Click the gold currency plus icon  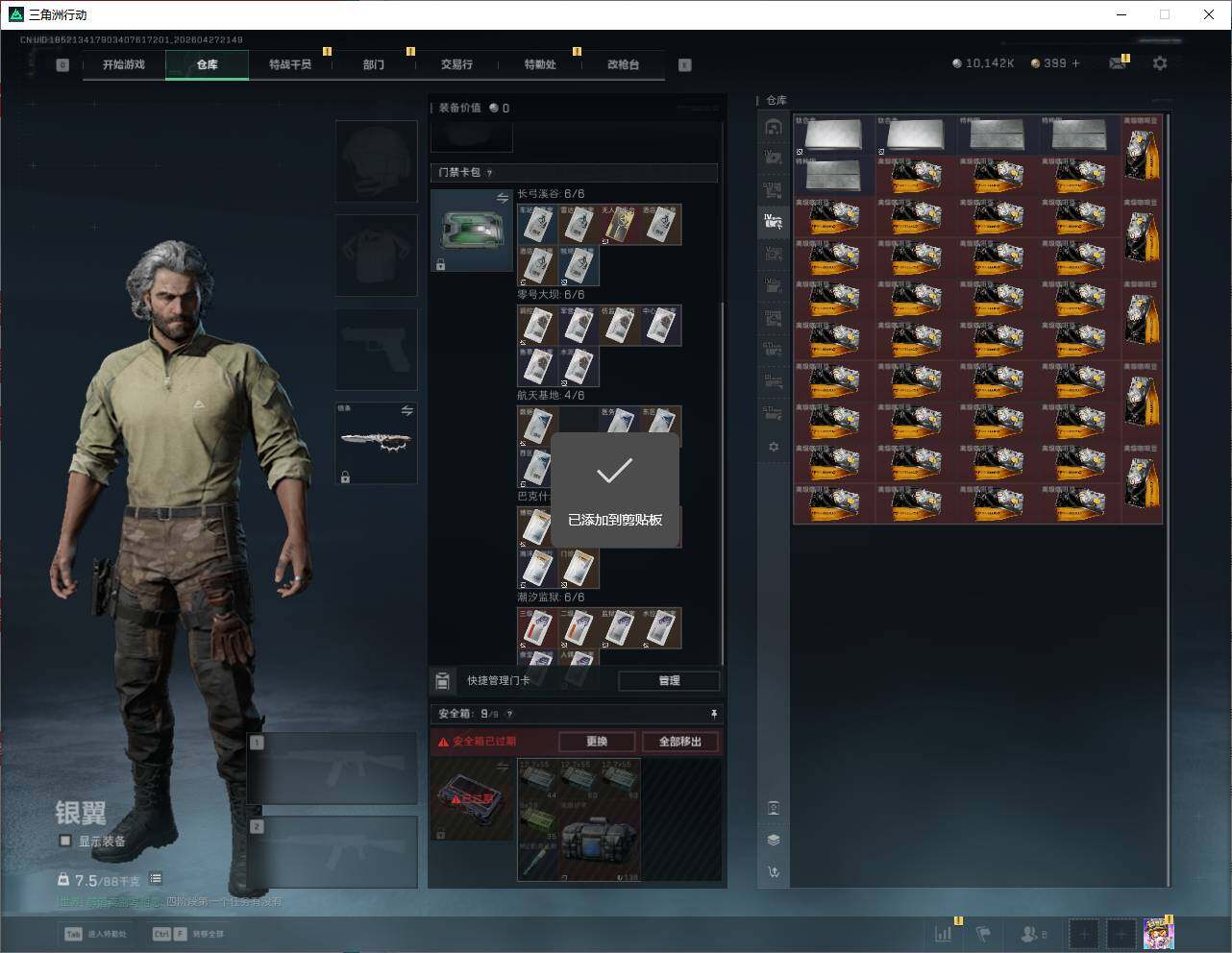(x=1075, y=63)
